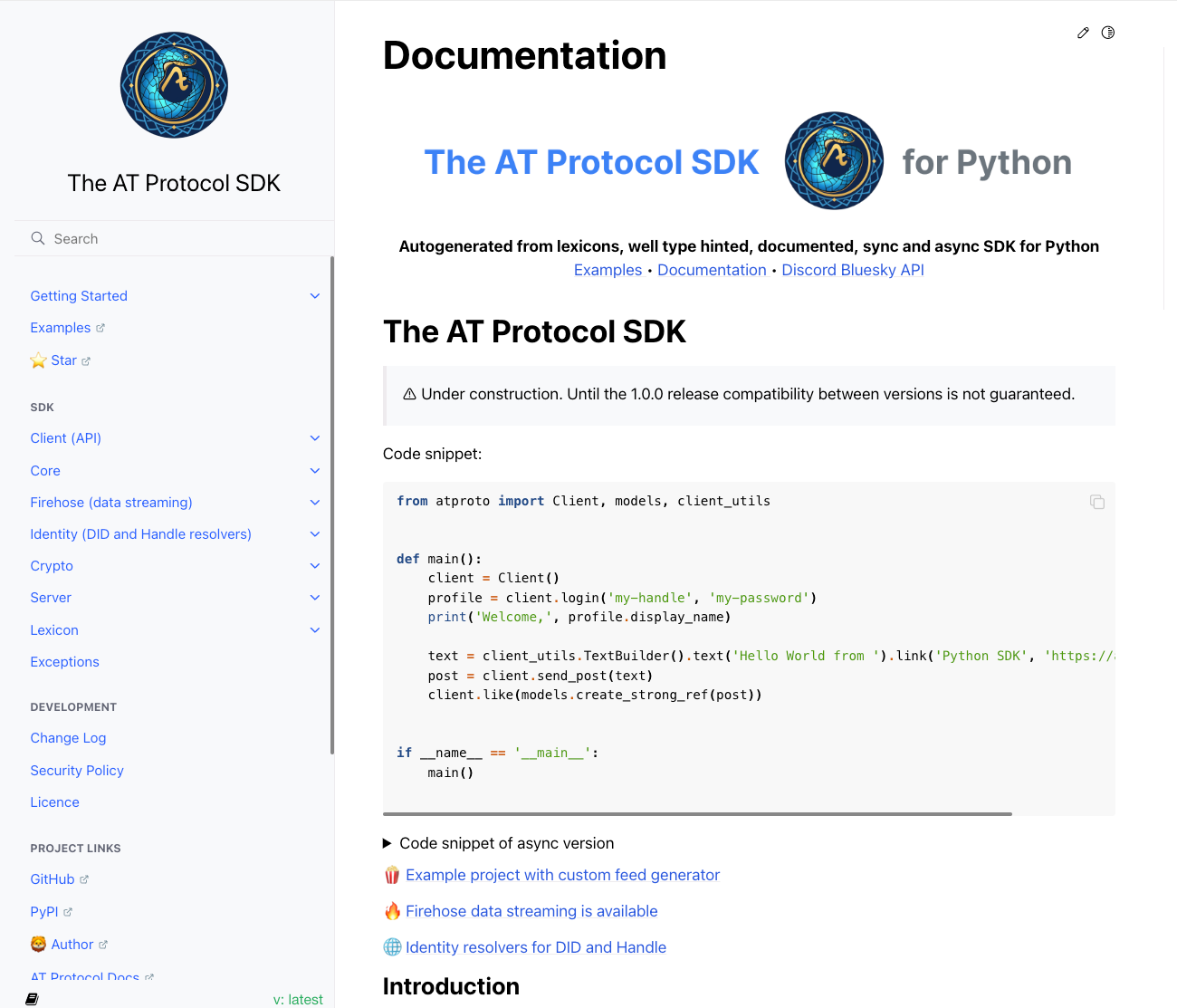Click the warning triangle in construction notice
The image size is (1177, 1008).
coord(409,394)
